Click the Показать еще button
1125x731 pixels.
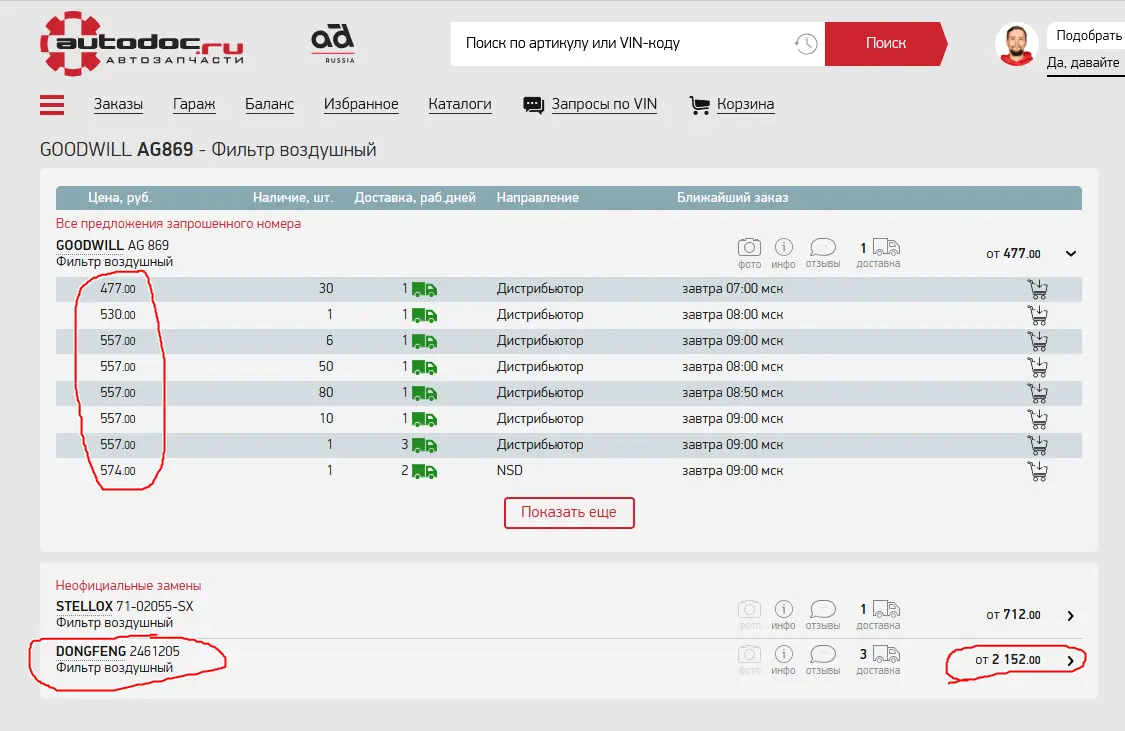click(x=569, y=513)
